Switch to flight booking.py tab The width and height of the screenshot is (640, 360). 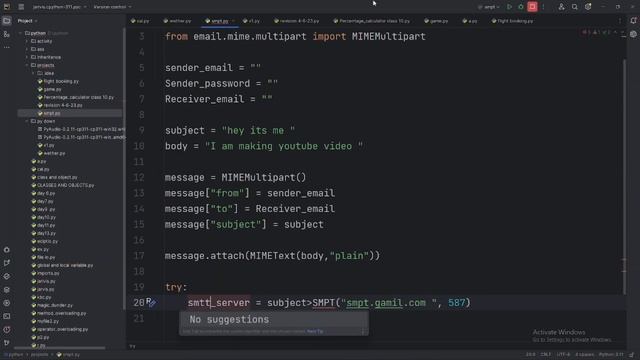pyautogui.click(x=512, y=21)
